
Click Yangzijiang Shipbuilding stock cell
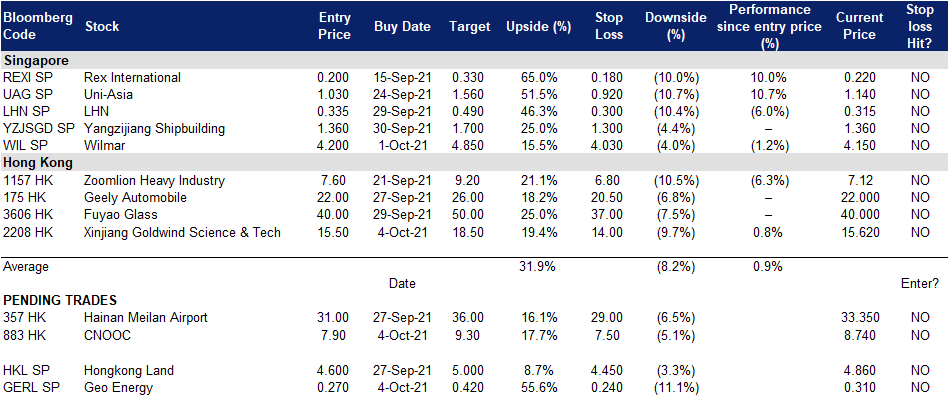(x=155, y=128)
